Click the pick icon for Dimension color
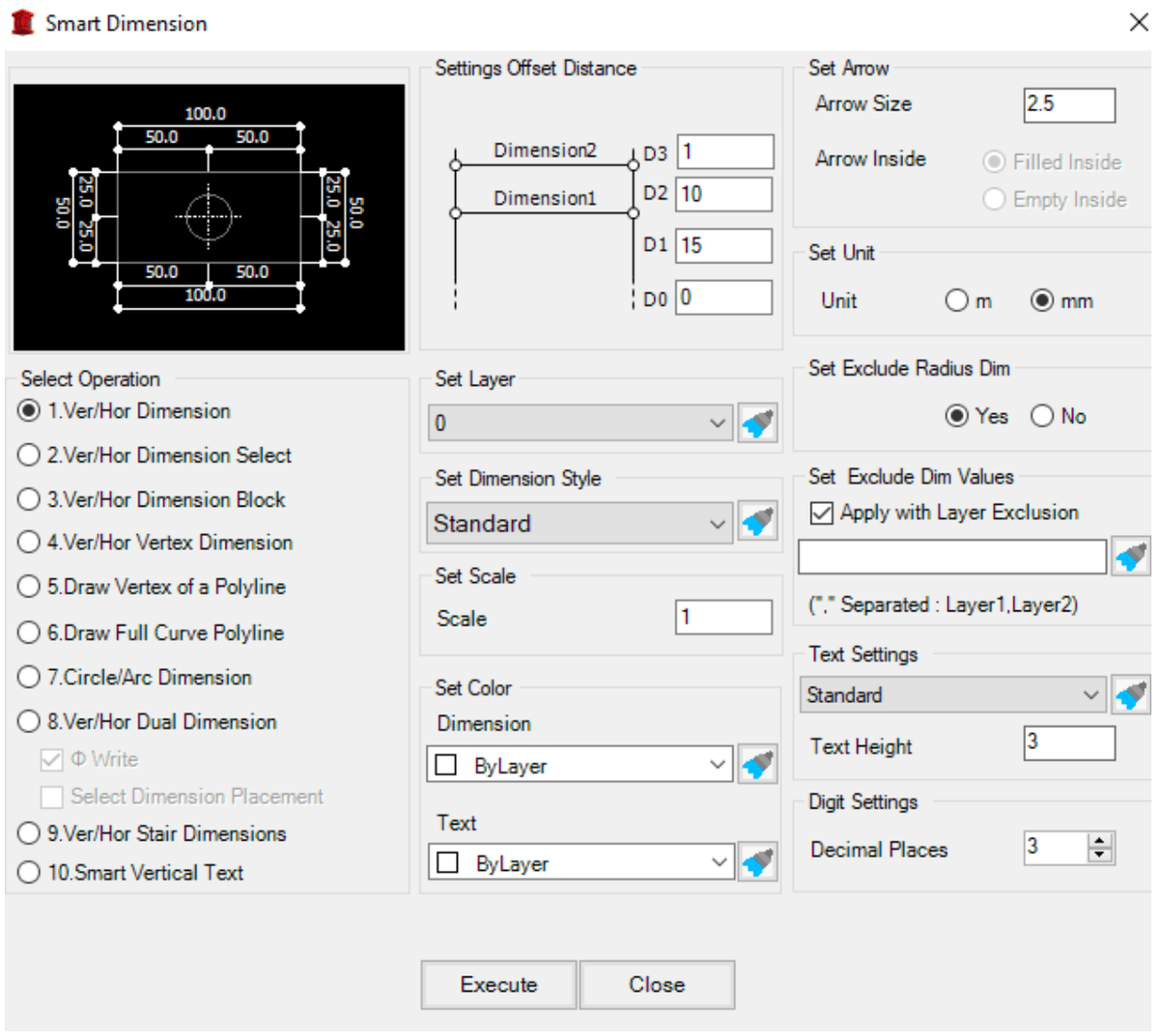This screenshot has width=1159, height=1036. 757,764
